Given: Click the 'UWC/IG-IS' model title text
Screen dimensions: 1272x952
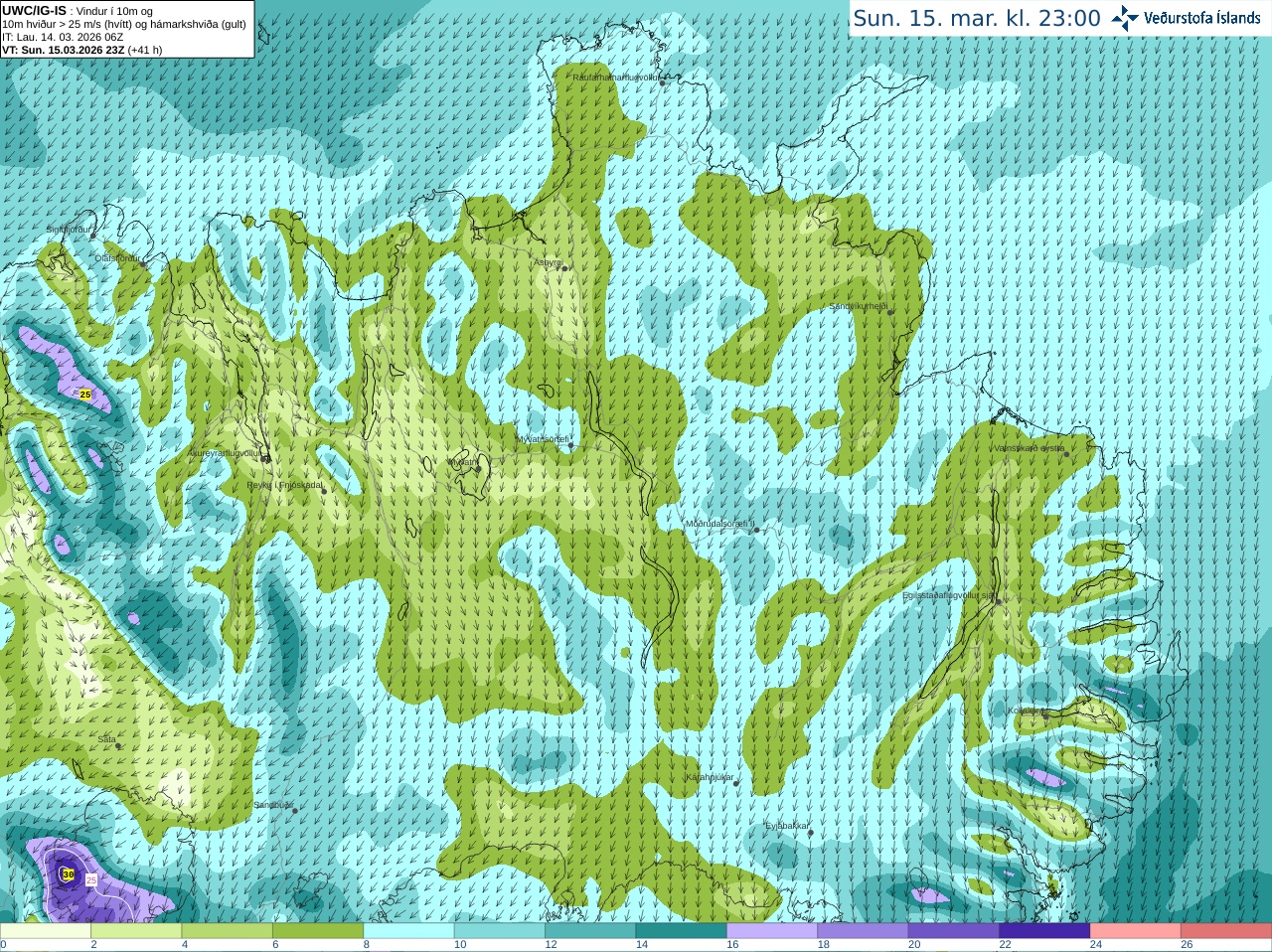Looking at the screenshot, I should 35,10.
